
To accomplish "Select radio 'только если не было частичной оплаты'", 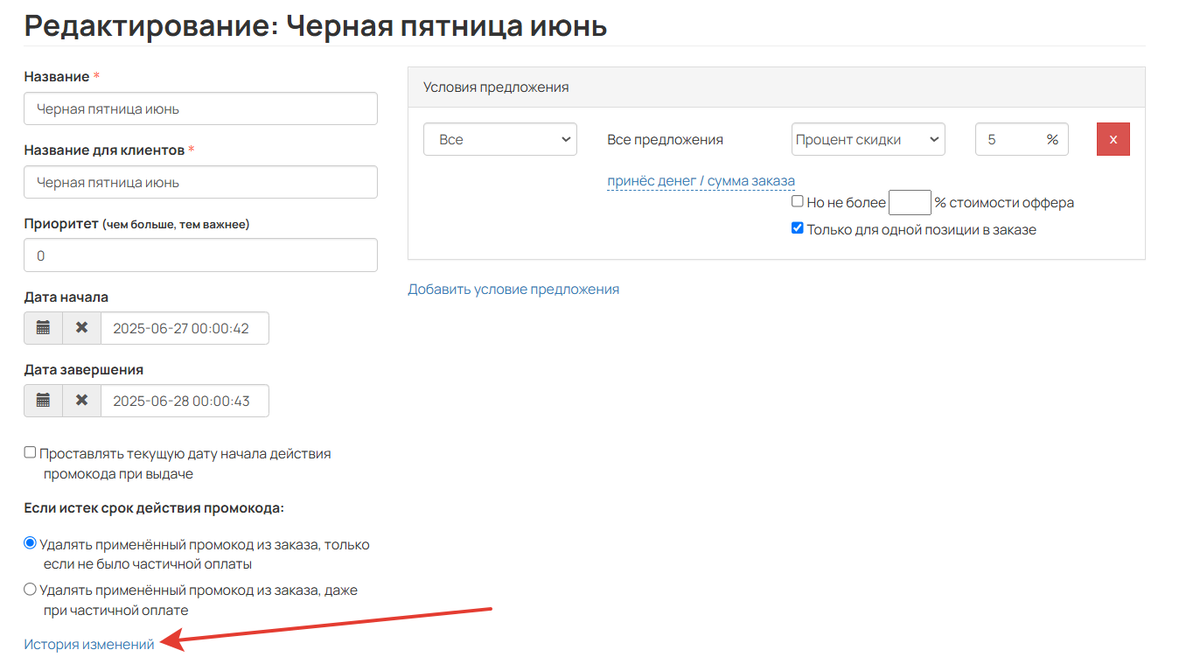I will [x=30, y=544].
